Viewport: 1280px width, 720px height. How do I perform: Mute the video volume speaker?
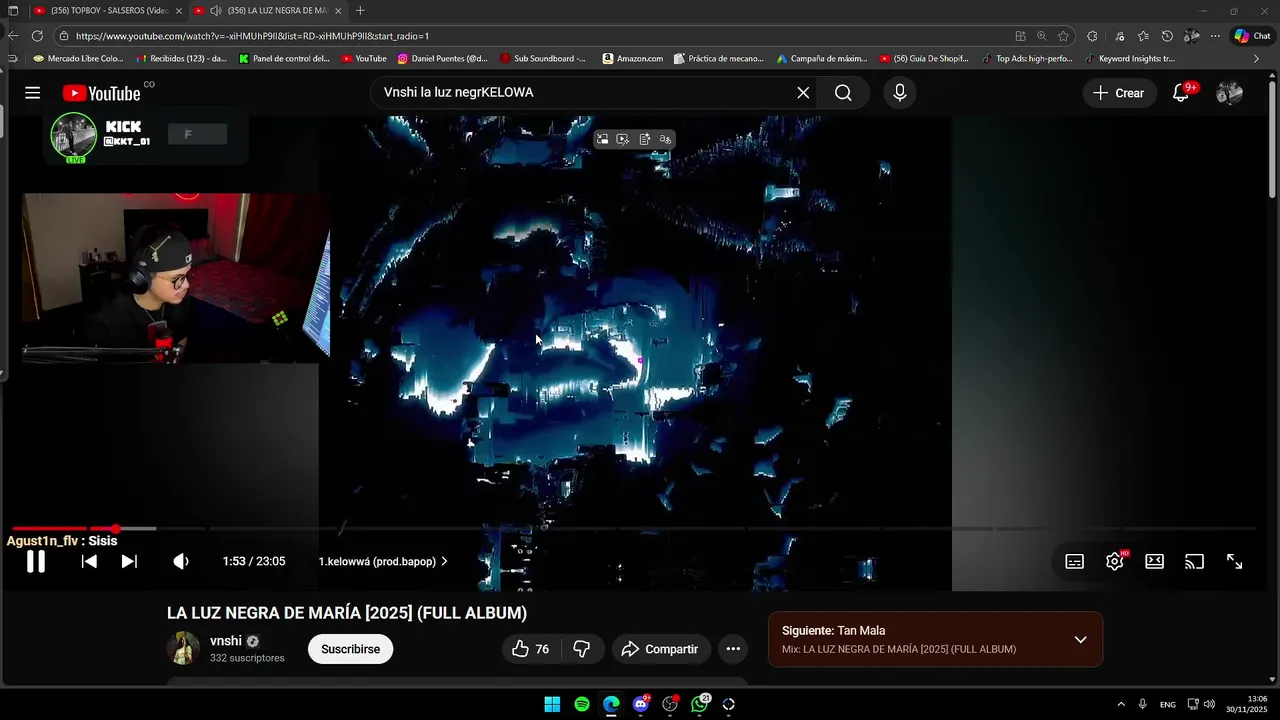(181, 561)
